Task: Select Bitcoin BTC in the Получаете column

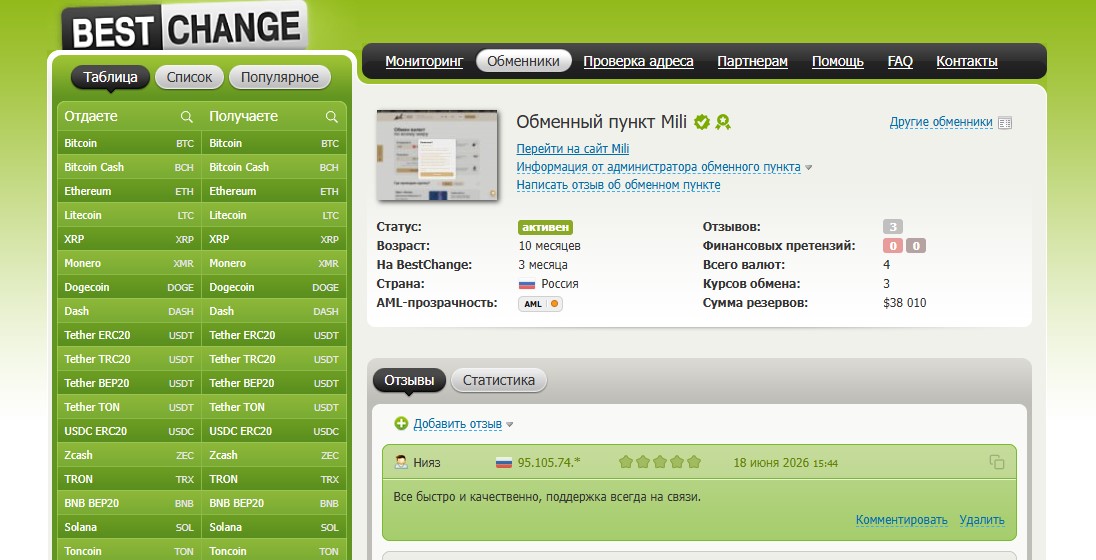Action: click(x=274, y=143)
